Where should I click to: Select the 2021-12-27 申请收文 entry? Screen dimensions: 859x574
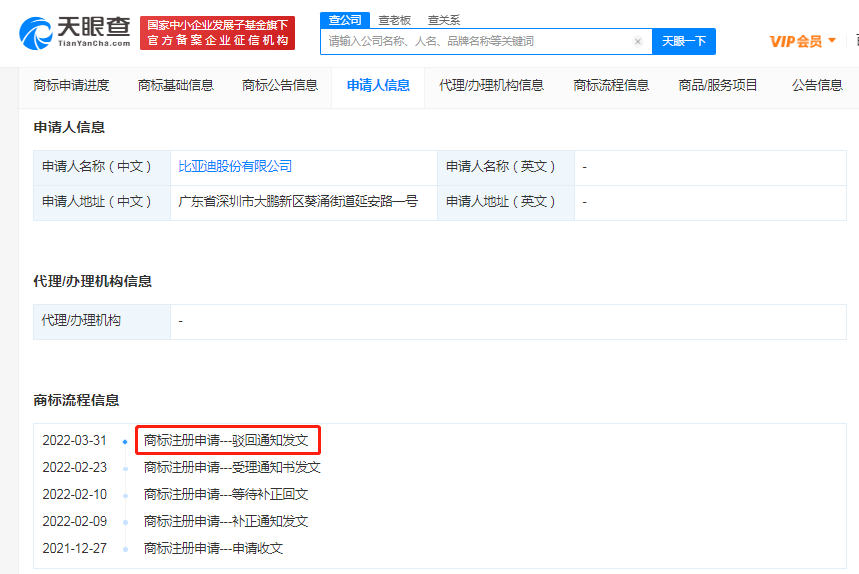(213, 548)
